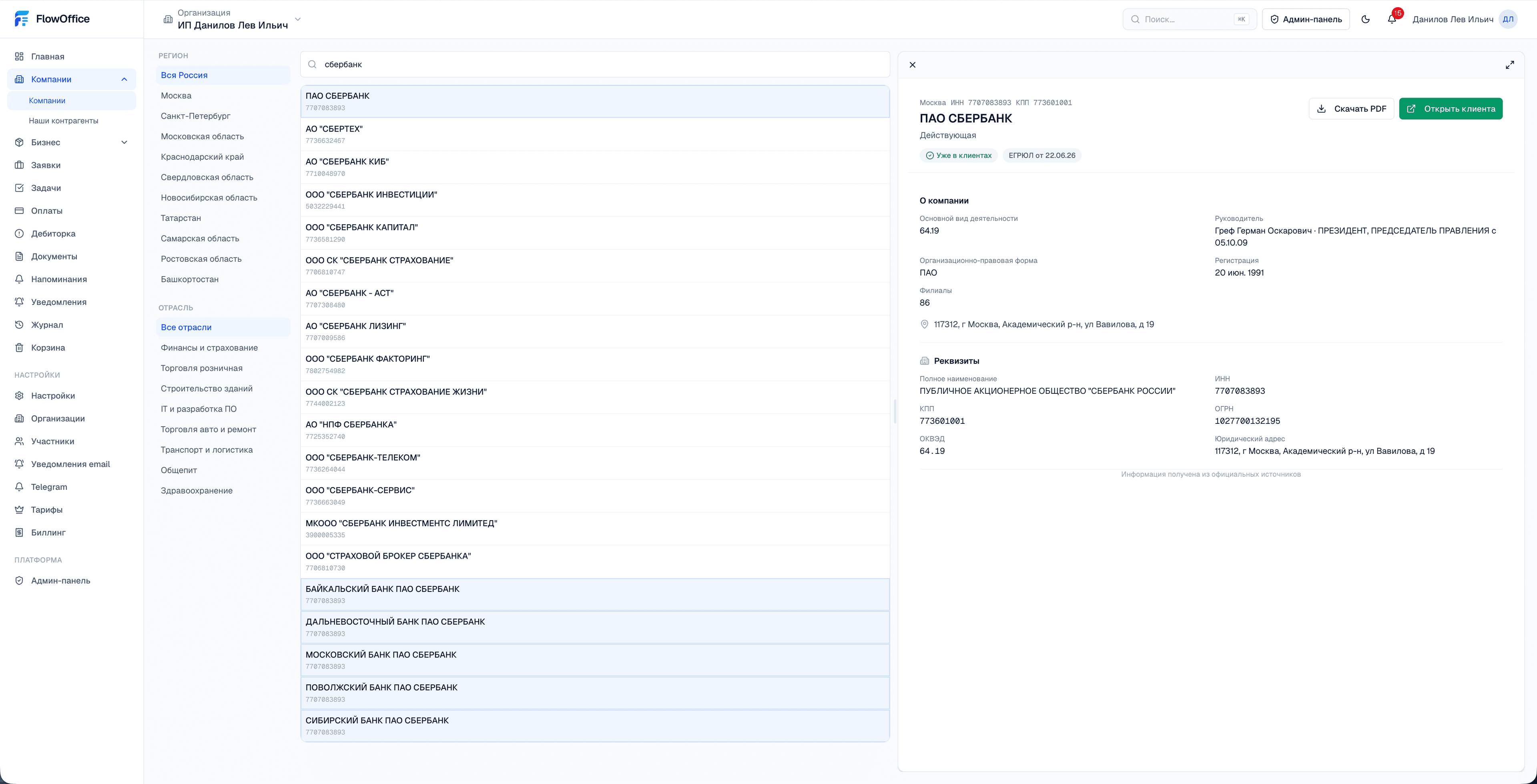The width and height of the screenshot is (1537, 784).
Task: Click the Напоминания bell icon
Action: (x=19, y=279)
